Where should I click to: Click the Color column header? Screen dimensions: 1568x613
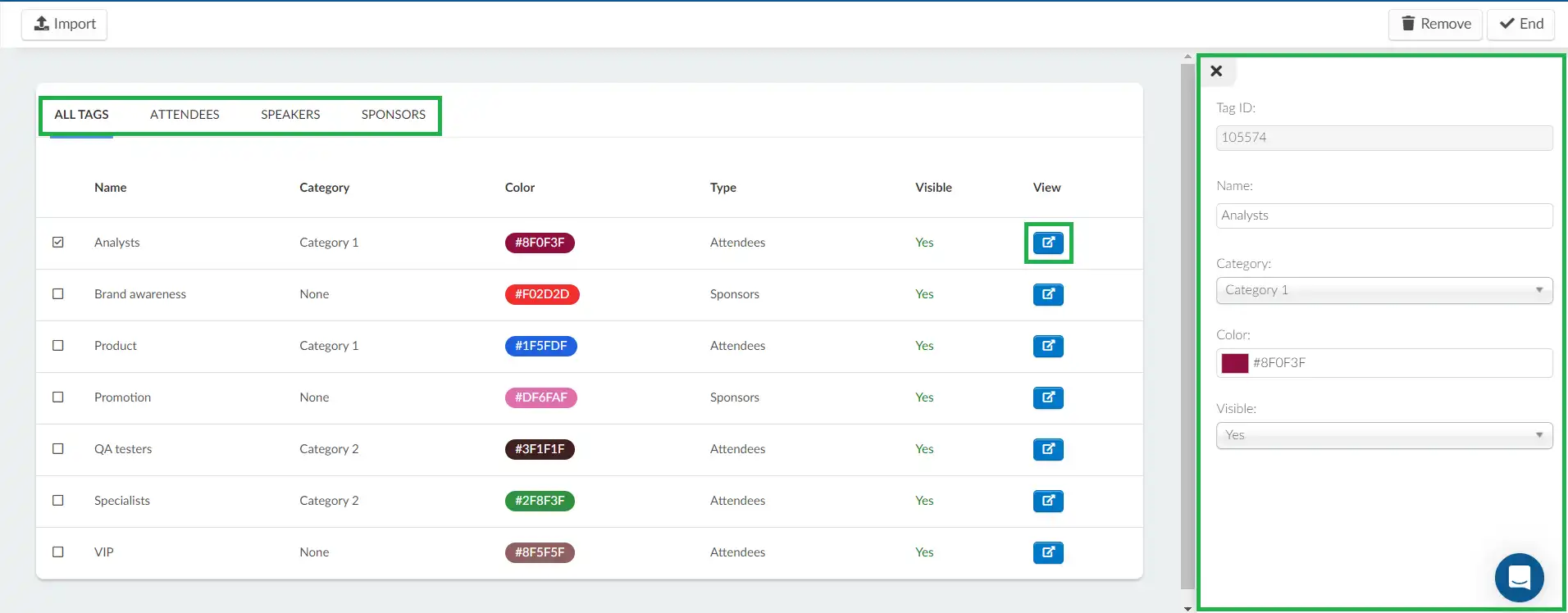(520, 188)
